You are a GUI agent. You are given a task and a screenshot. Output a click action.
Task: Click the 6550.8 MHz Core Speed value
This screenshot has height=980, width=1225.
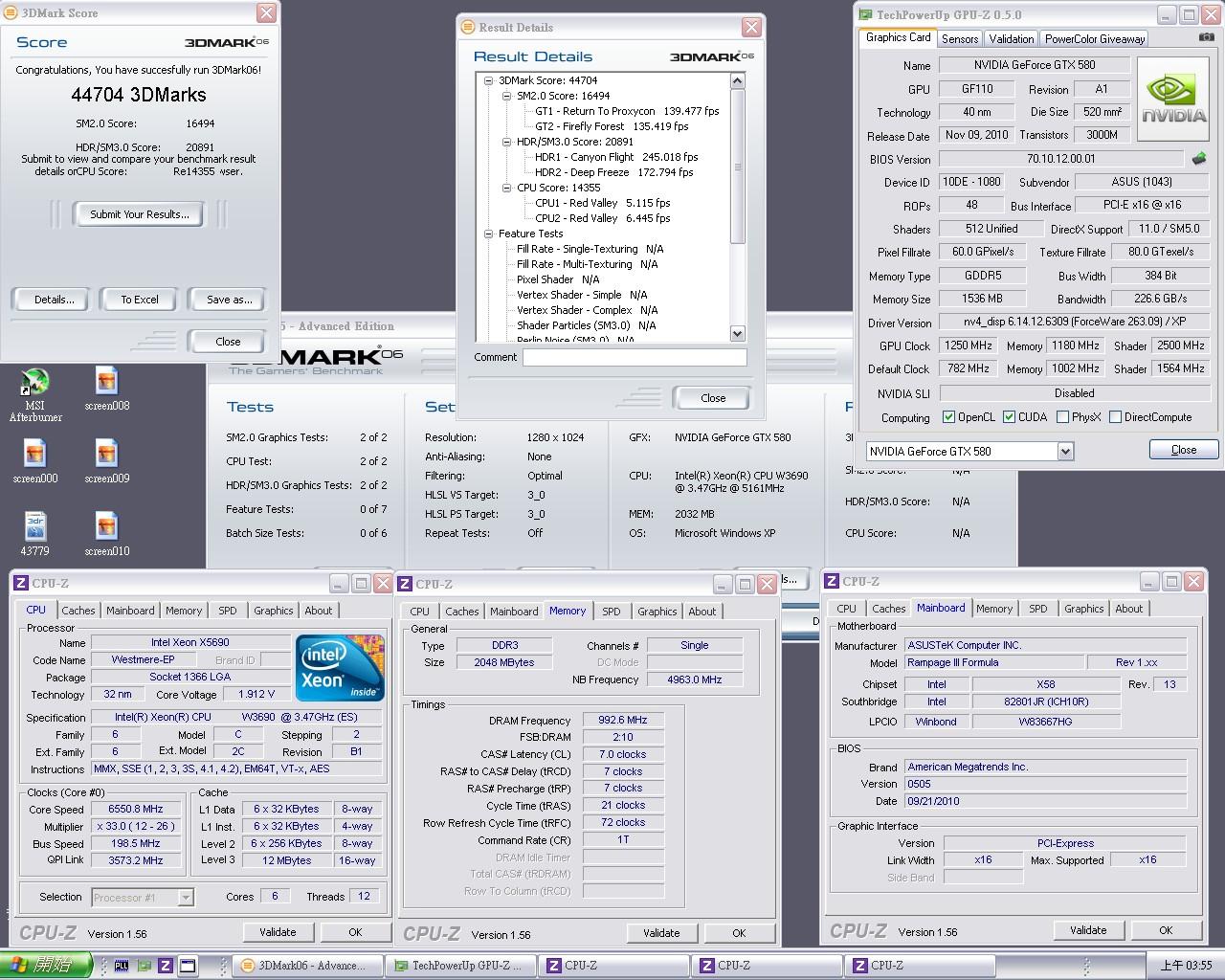pyautogui.click(x=136, y=809)
